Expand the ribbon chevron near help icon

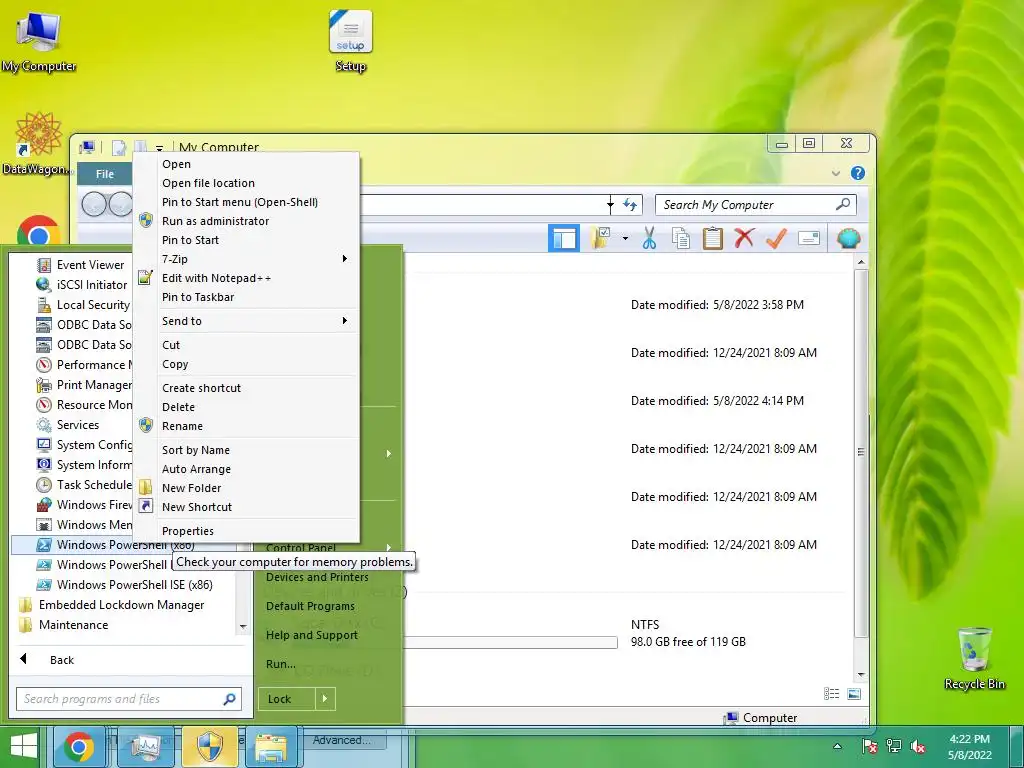click(835, 173)
